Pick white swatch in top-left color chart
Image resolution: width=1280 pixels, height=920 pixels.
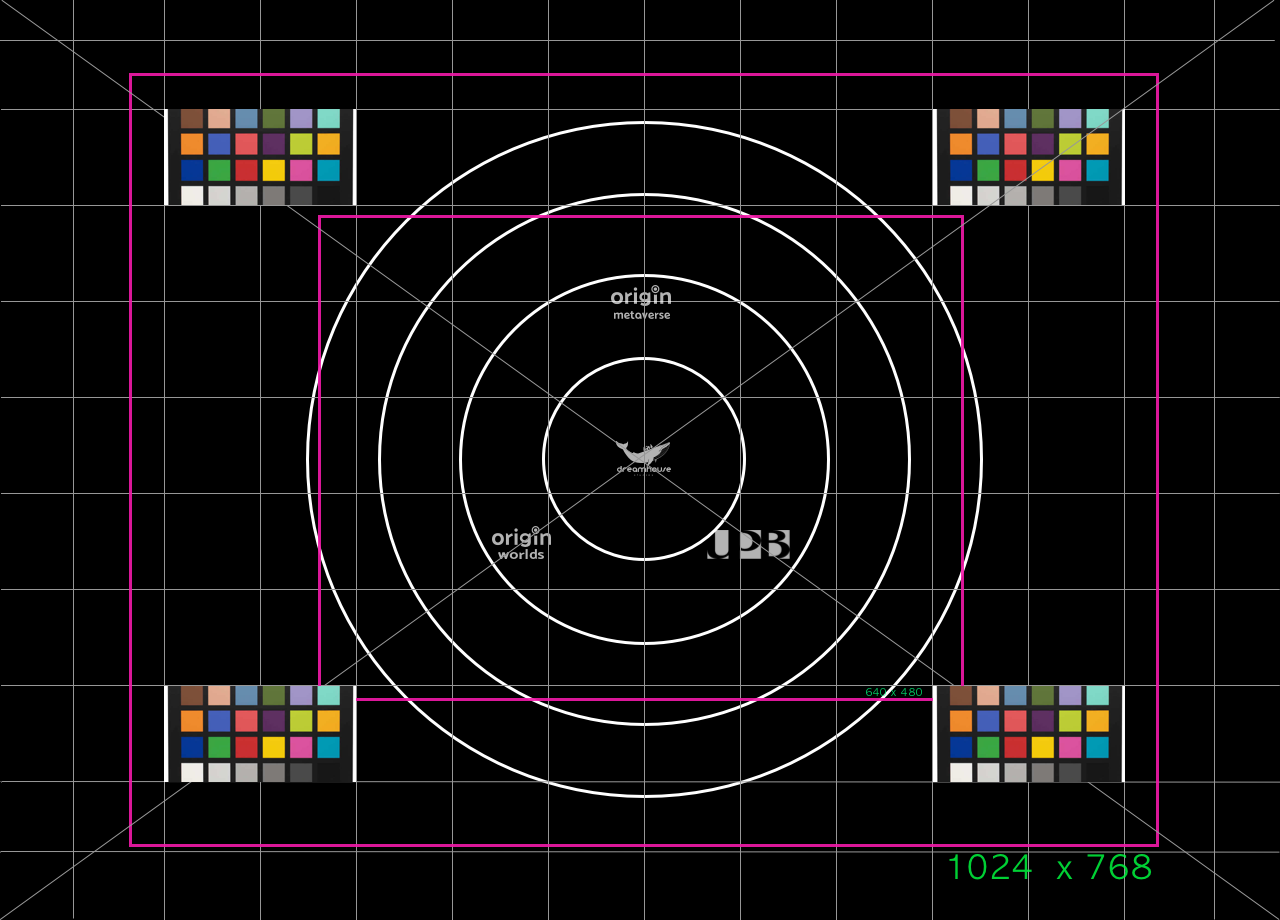point(192,196)
